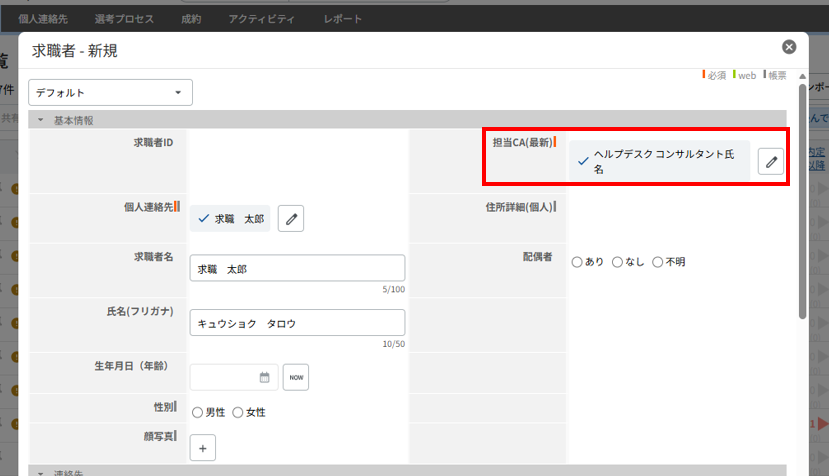Select 女性 gender radio button
829x476 pixels.
[238, 412]
